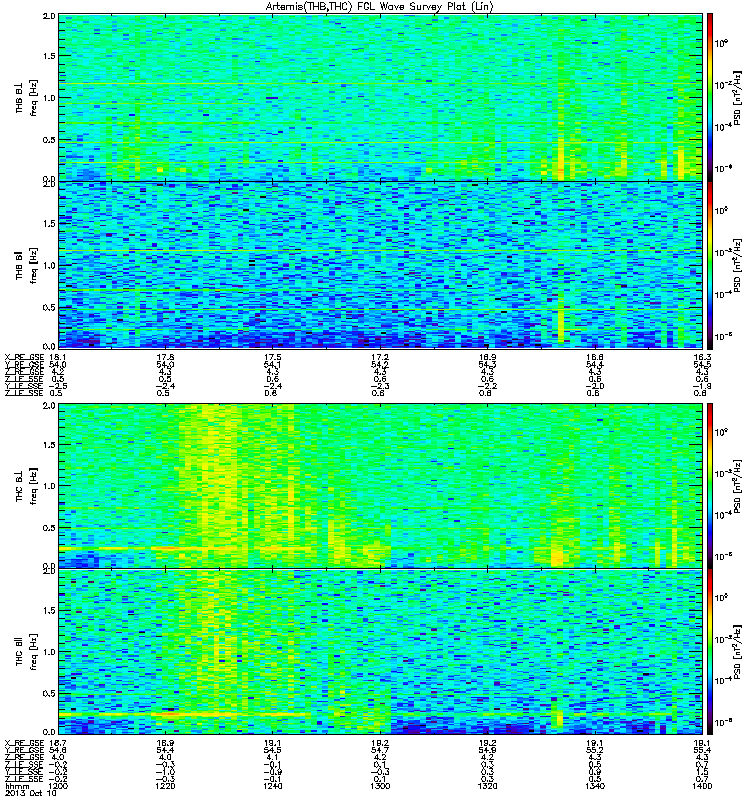Screen dimensions: 750x800
Task: Click the PSD [nT²/Hz] label of the THC B⊥ panel
Action: 737,486
